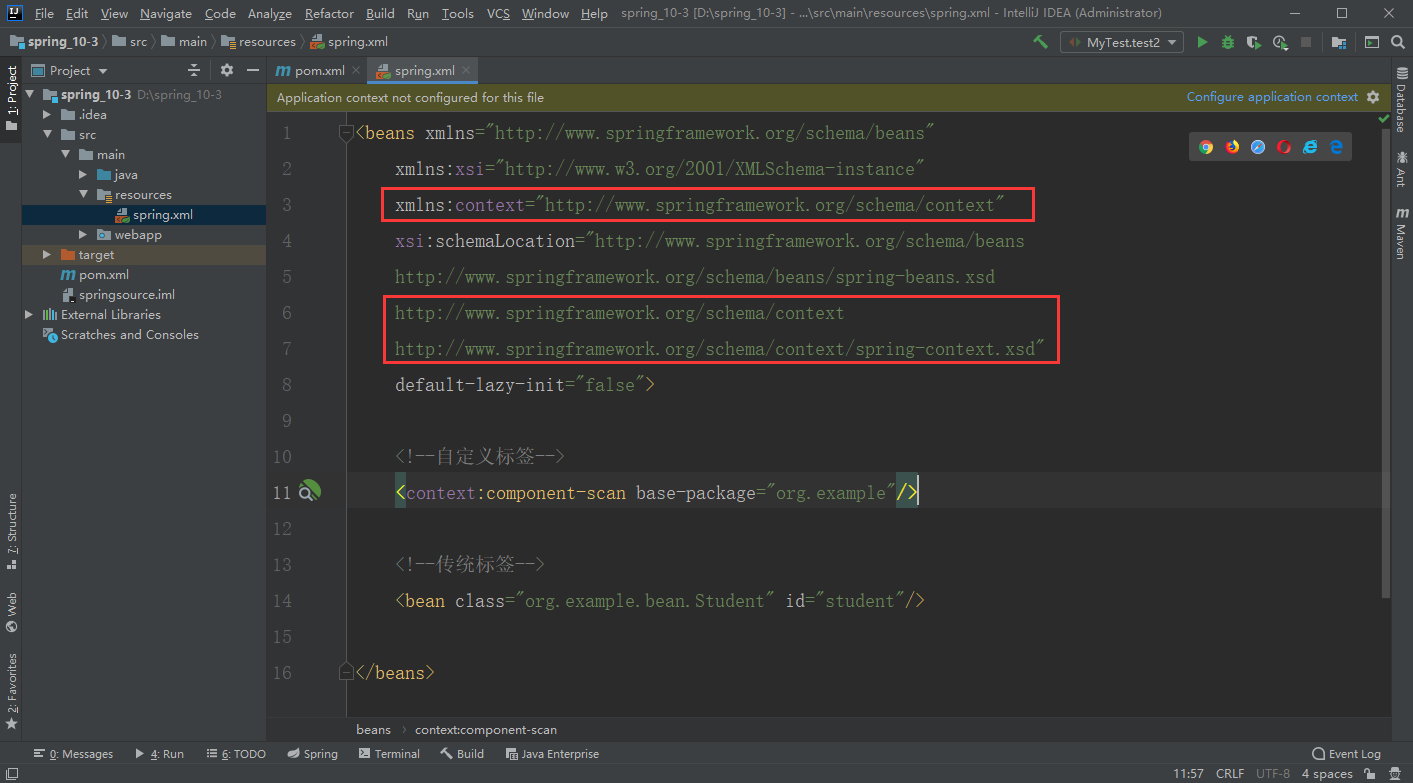Open the MyTest.test2 run configuration dropdown
1413x783 pixels.
pos(1123,42)
